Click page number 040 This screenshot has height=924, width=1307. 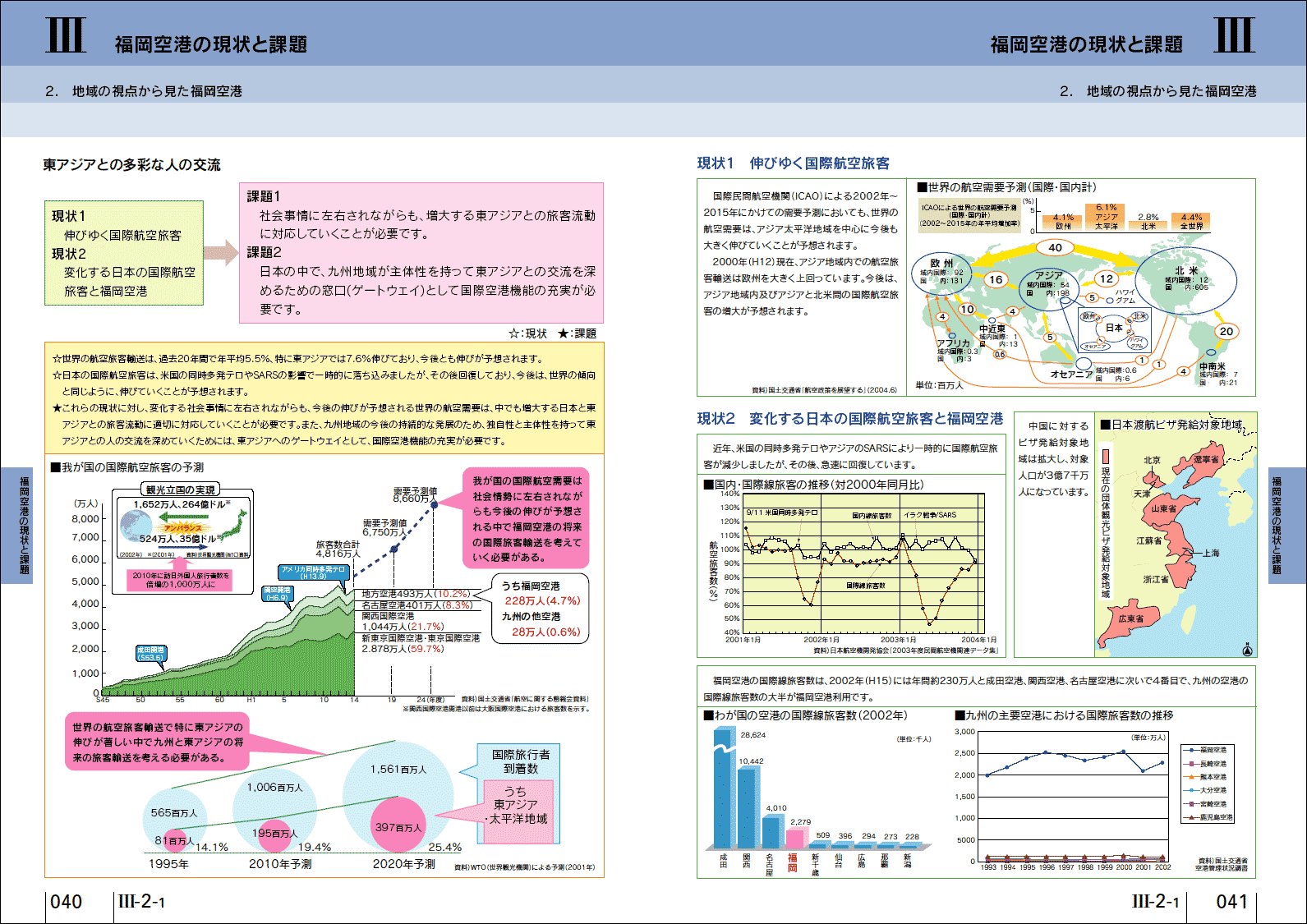(x=67, y=902)
